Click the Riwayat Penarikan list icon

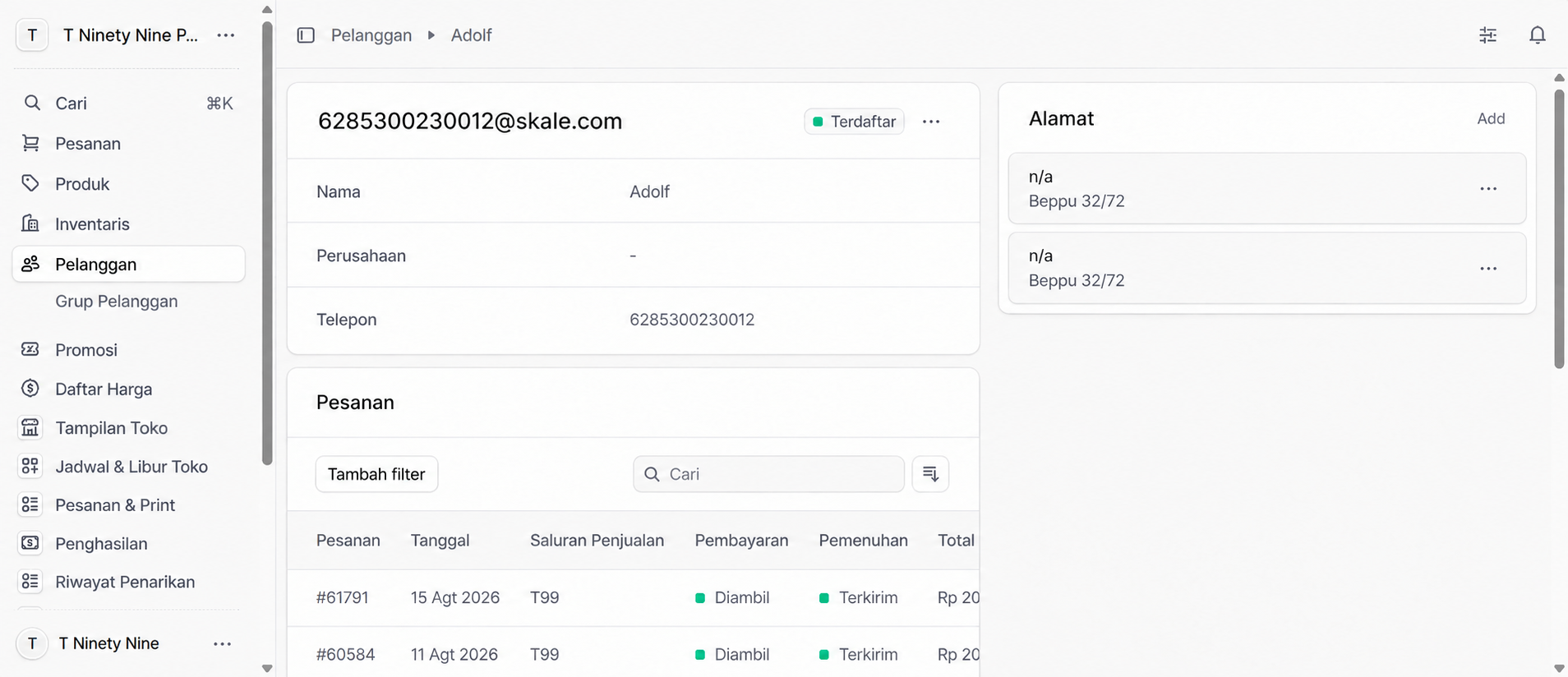(30, 582)
